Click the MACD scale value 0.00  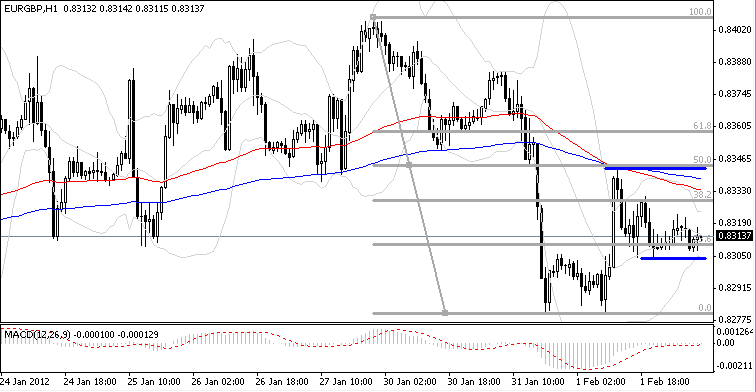(x=726, y=343)
